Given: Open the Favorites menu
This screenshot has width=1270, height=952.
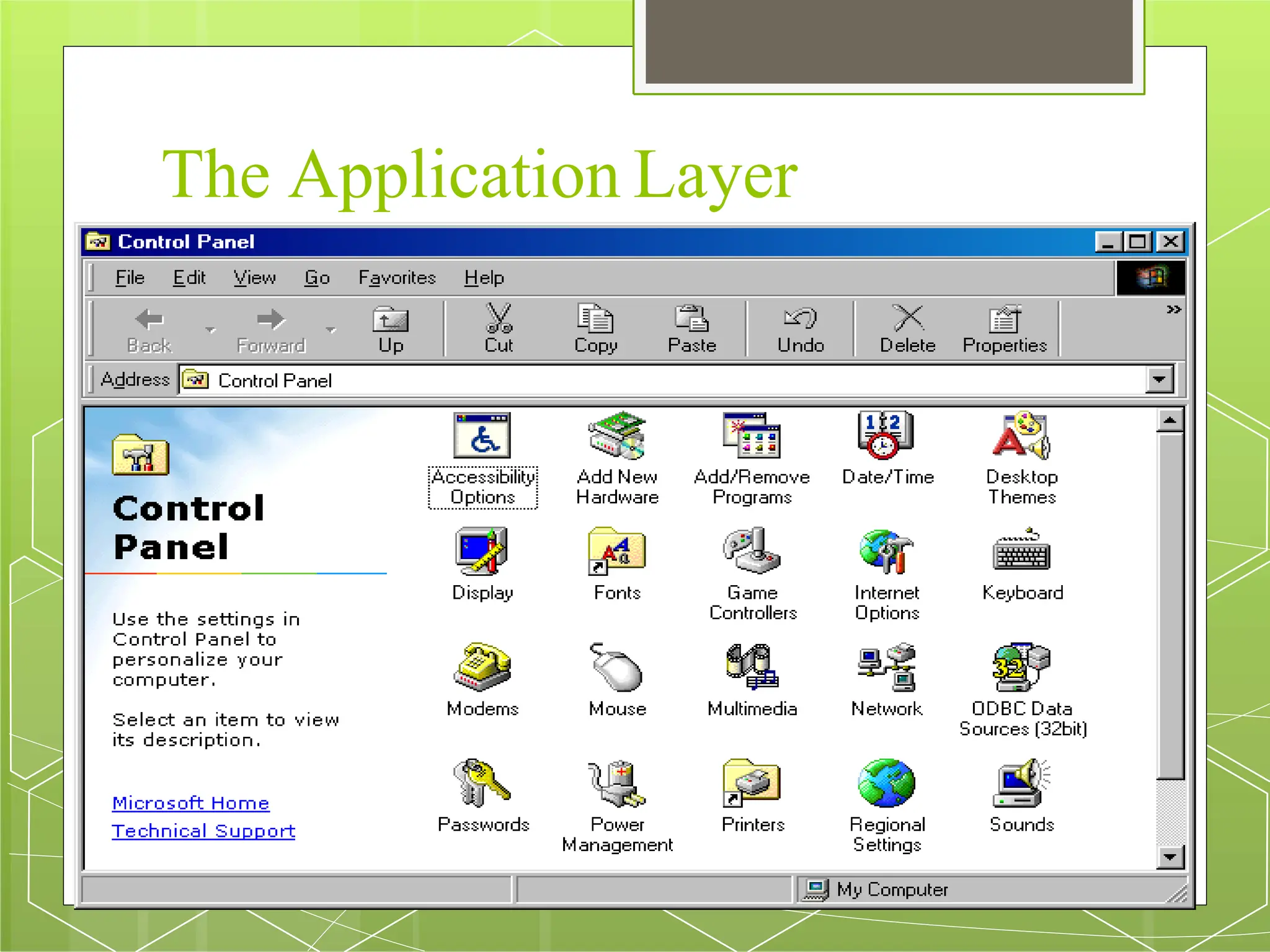Looking at the screenshot, I should click(x=397, y=278).
